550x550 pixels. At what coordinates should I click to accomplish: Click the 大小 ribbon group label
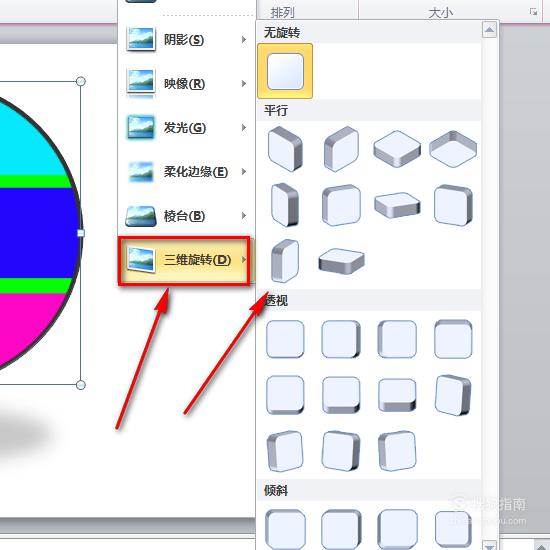click(441, 13)
